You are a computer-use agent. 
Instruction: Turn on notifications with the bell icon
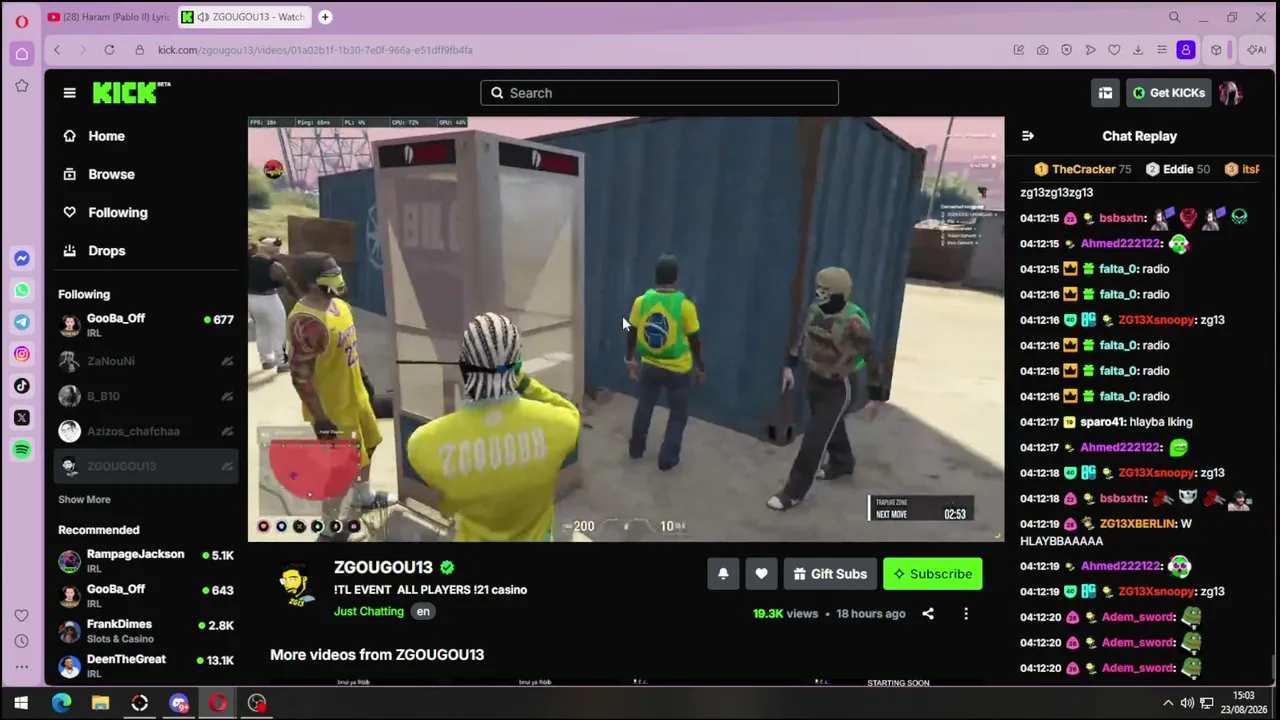coord(723,574)
